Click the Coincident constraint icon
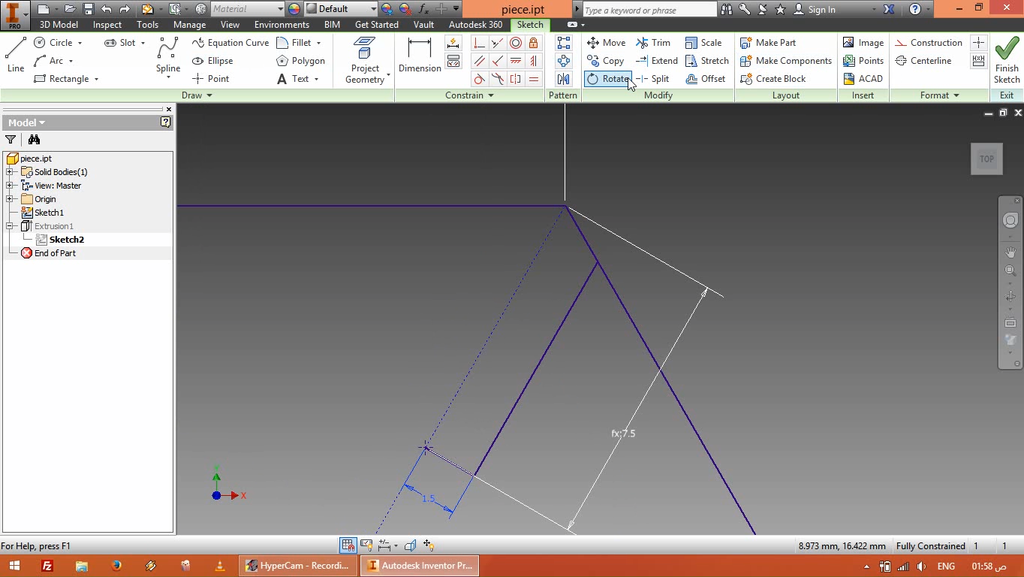 pyautogui.click(x=479, y=43)
